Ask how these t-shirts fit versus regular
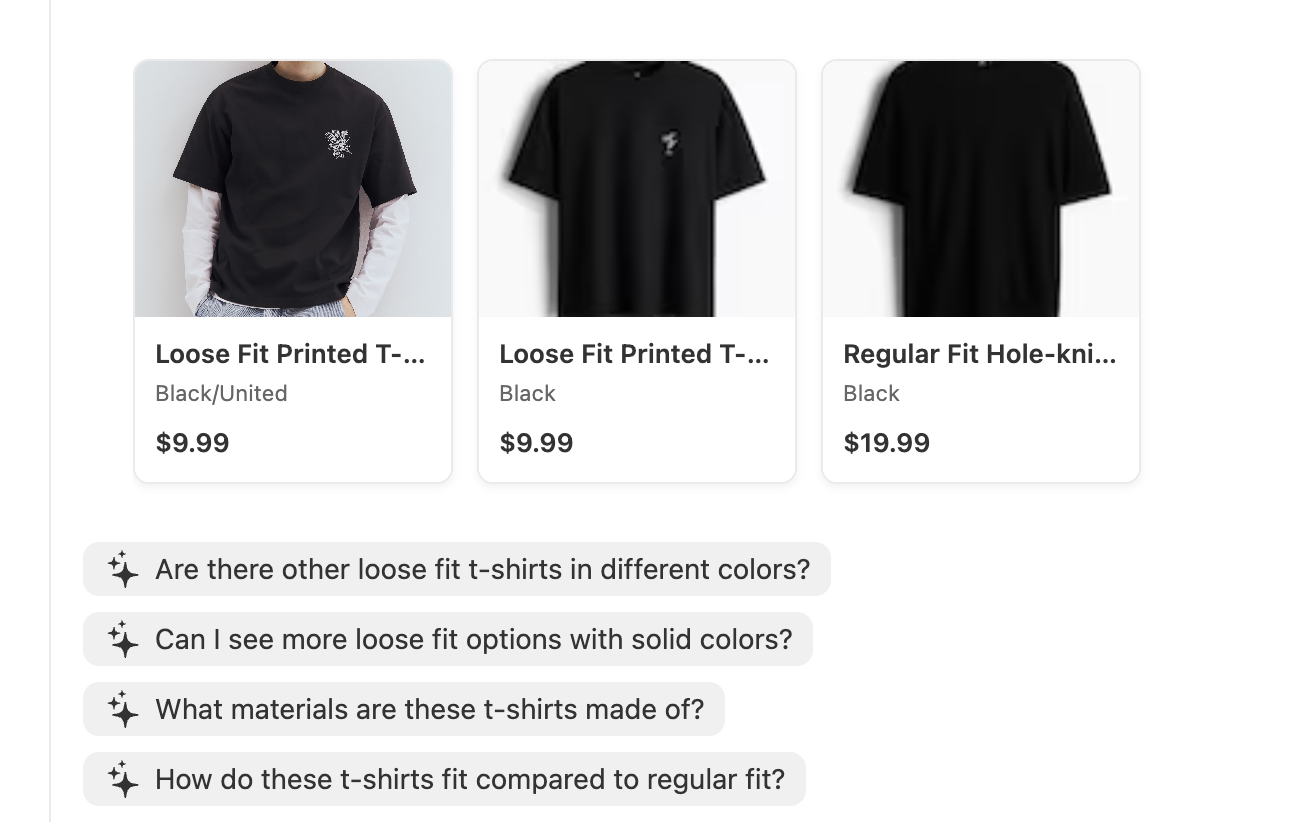This screenshot has height=822, width=1292. [x=470, y=780]
